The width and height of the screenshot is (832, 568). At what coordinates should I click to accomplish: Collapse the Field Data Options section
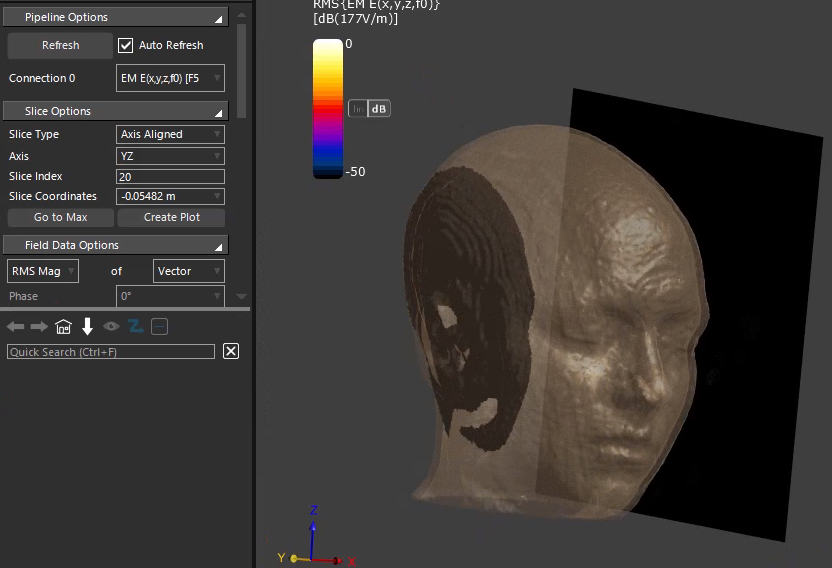coord(116,245)
